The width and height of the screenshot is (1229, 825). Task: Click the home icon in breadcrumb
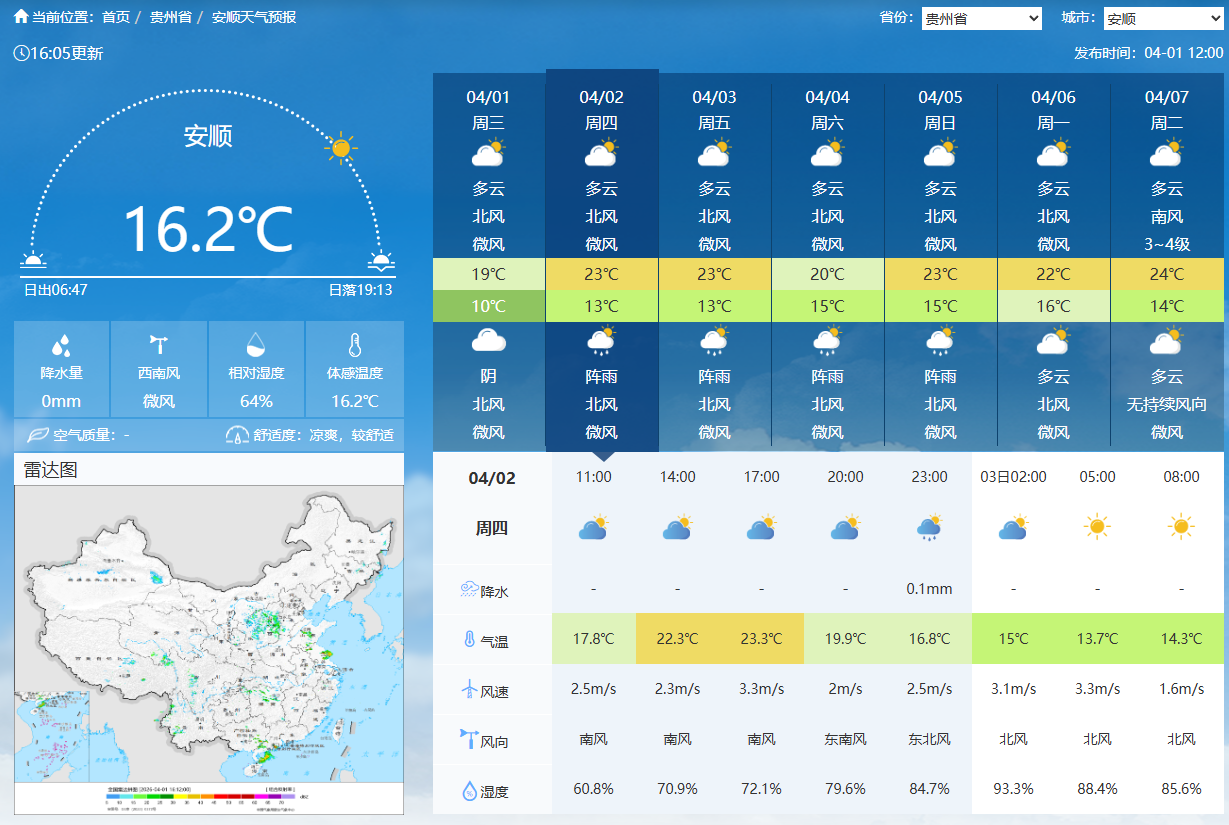pos(21,17)
